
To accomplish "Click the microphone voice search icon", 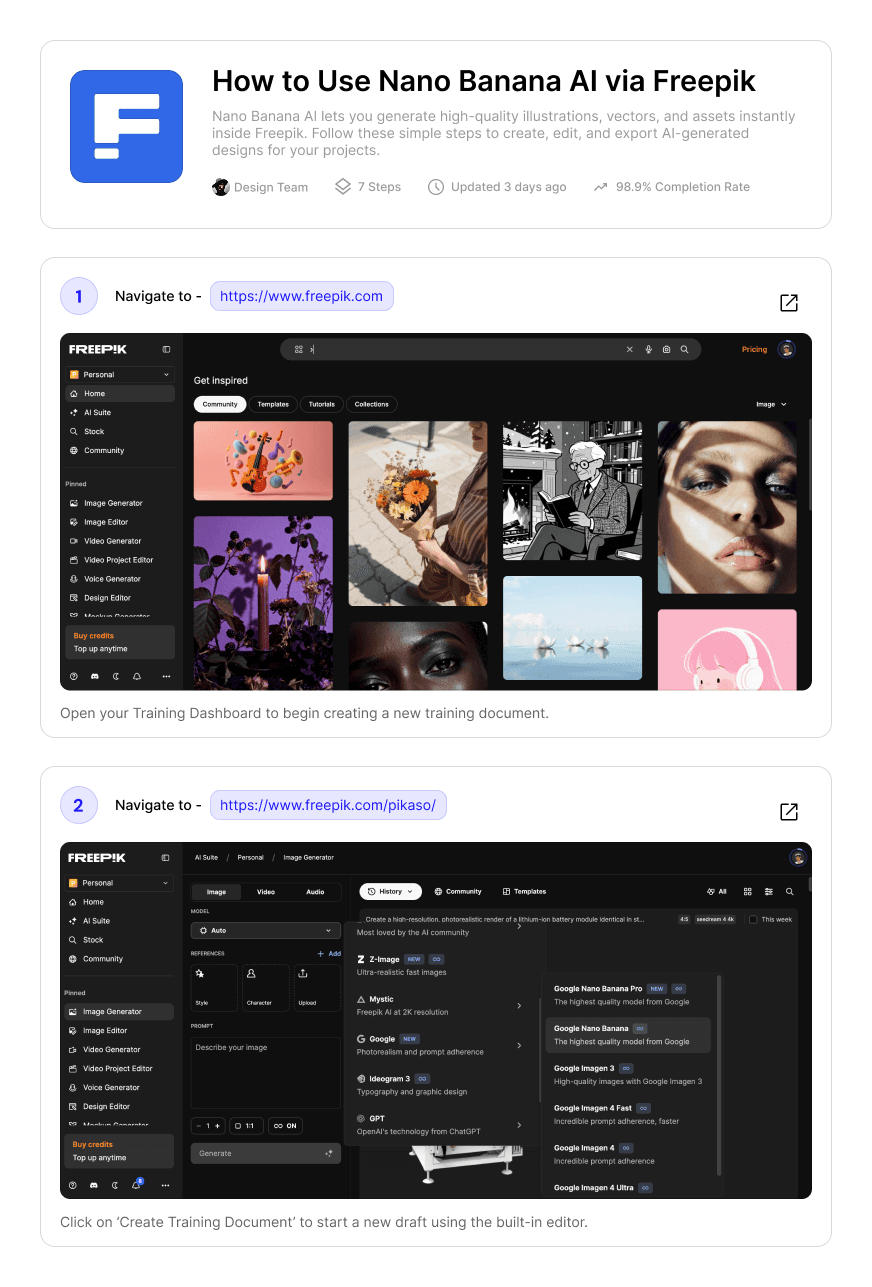I will tap(648, 350).
